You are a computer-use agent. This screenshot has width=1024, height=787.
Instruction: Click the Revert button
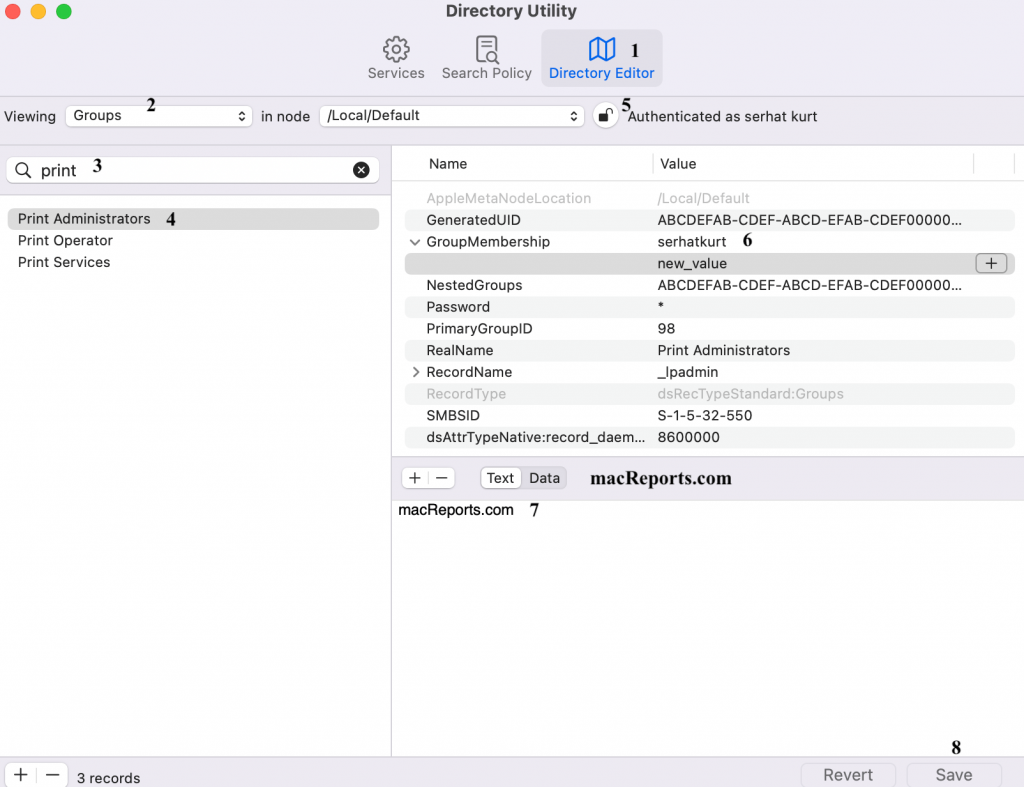pos(848,775)
